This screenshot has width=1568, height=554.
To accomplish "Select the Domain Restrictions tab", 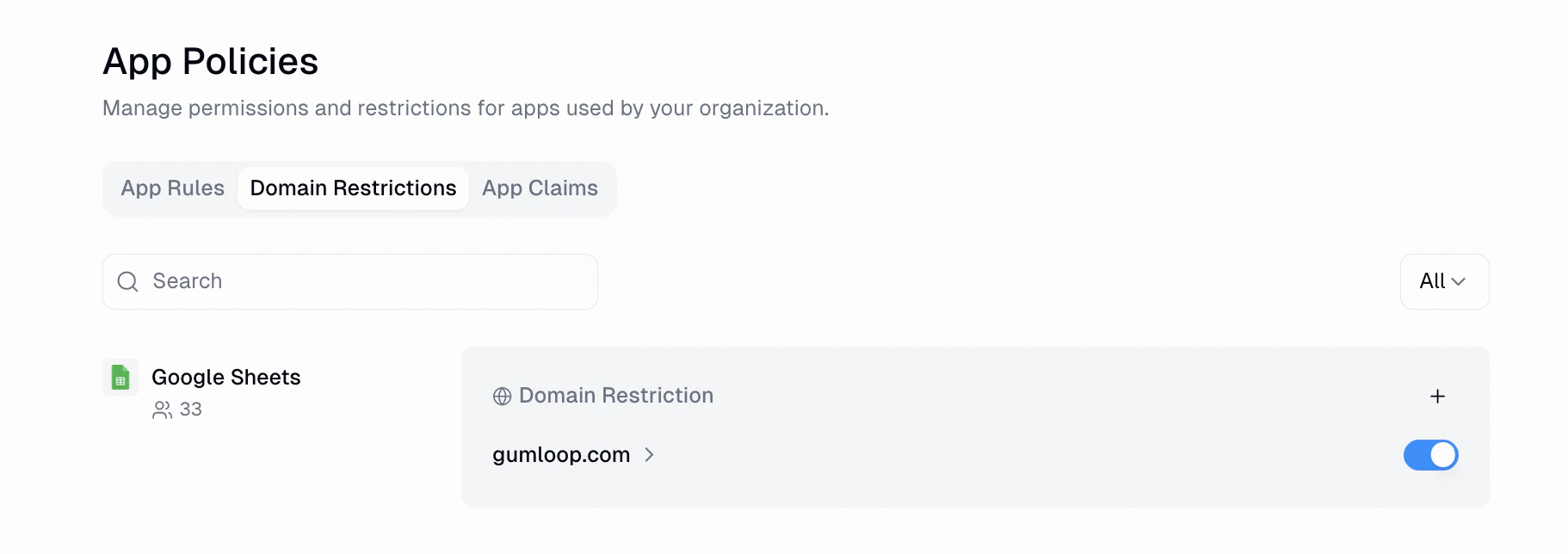I will [x=353, y=188].
